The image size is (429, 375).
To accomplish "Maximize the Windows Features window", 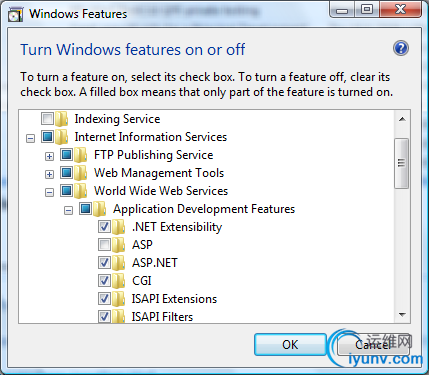I will tap(367, 10).
